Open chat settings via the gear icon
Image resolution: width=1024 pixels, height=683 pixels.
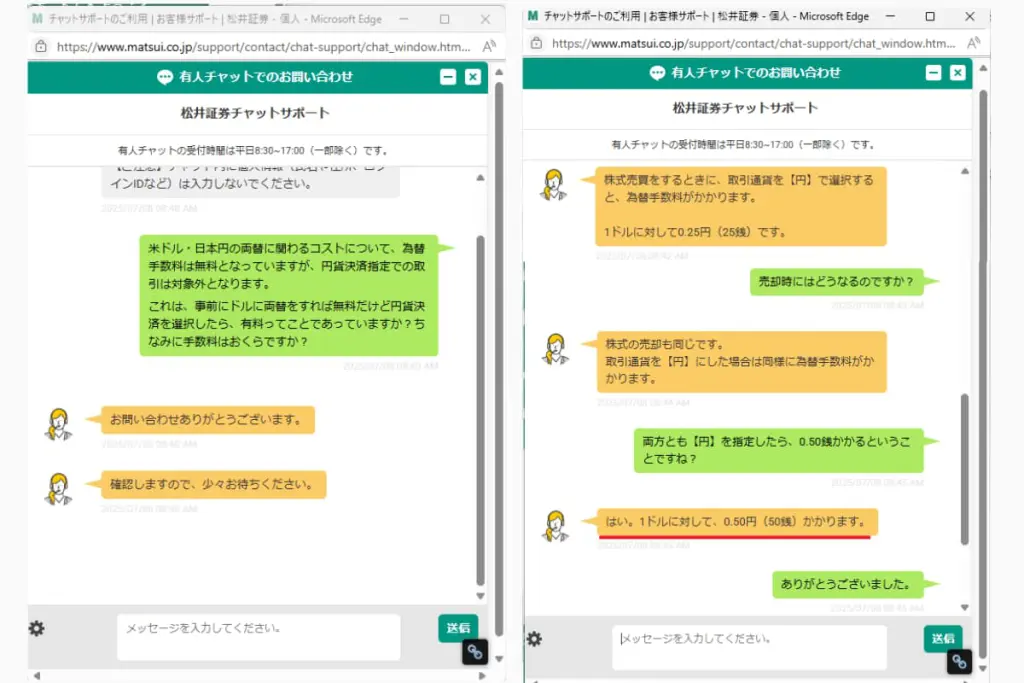36,628
